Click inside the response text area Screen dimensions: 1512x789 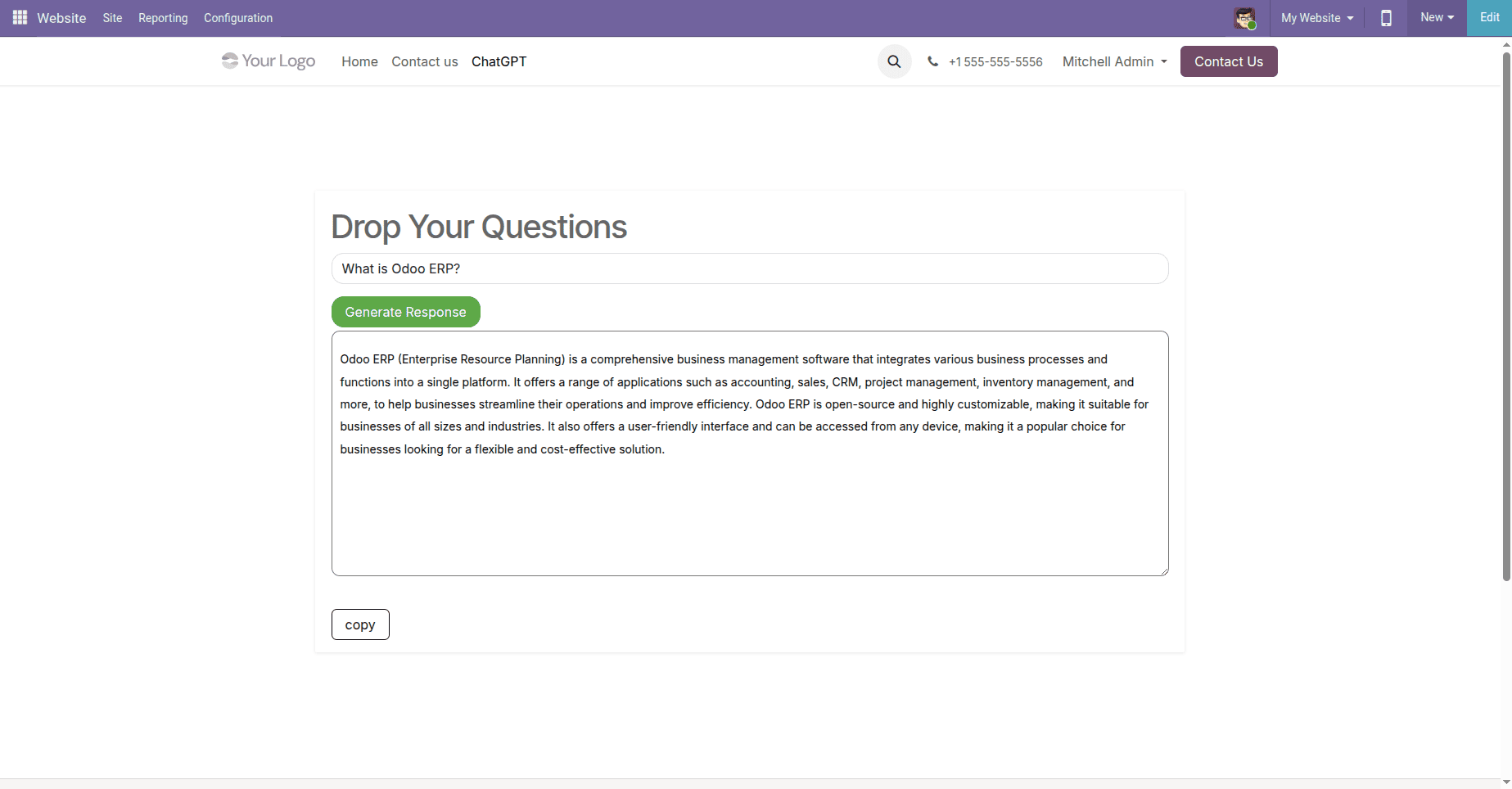(749, 453)
